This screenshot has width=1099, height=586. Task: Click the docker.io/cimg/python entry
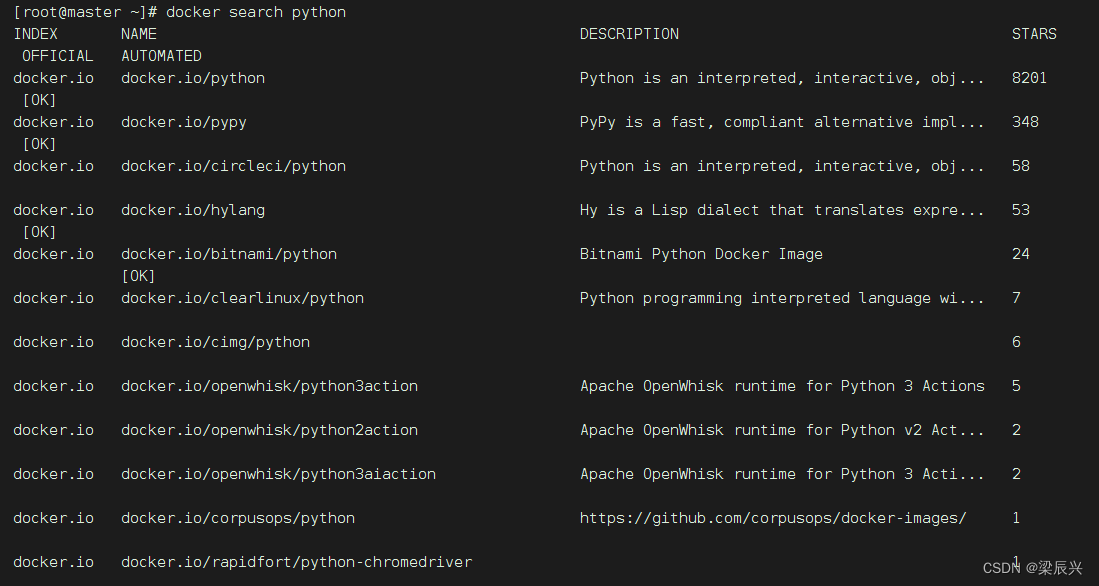click(x=216, y=342)
